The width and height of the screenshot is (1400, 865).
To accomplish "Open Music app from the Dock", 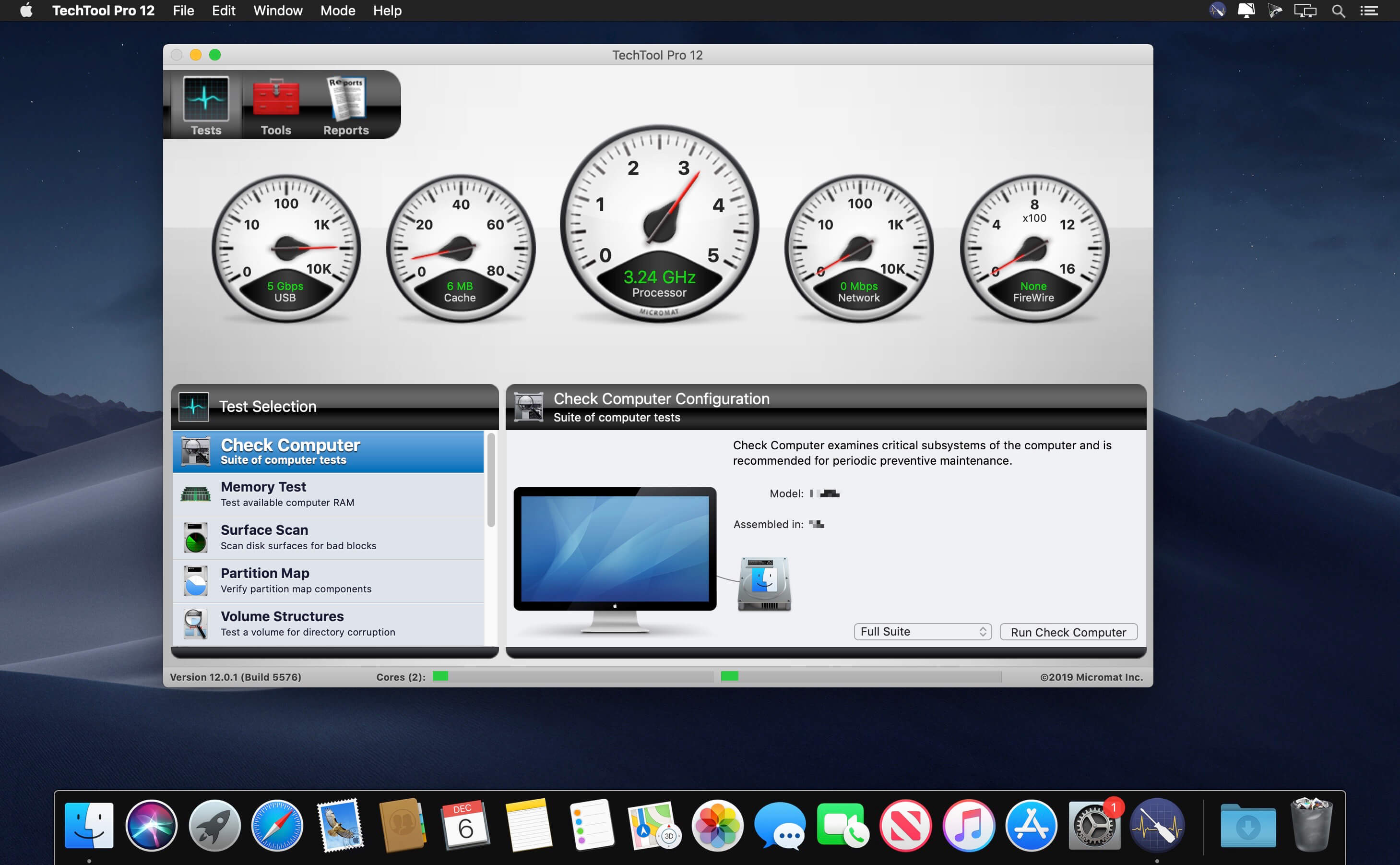I will [968, 825].
